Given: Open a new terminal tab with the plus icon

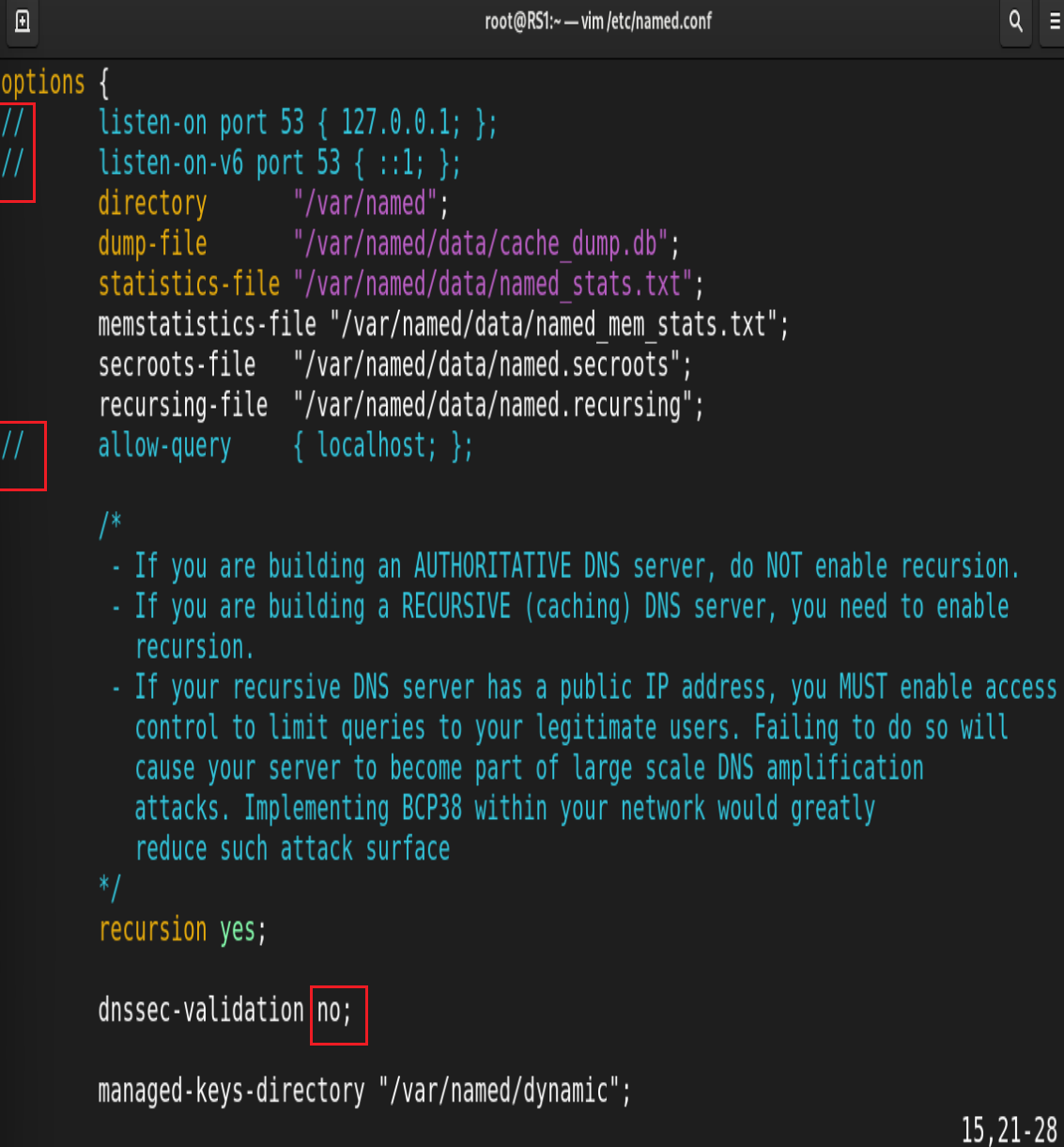Looking at the screenshot, I should (23, 21).
